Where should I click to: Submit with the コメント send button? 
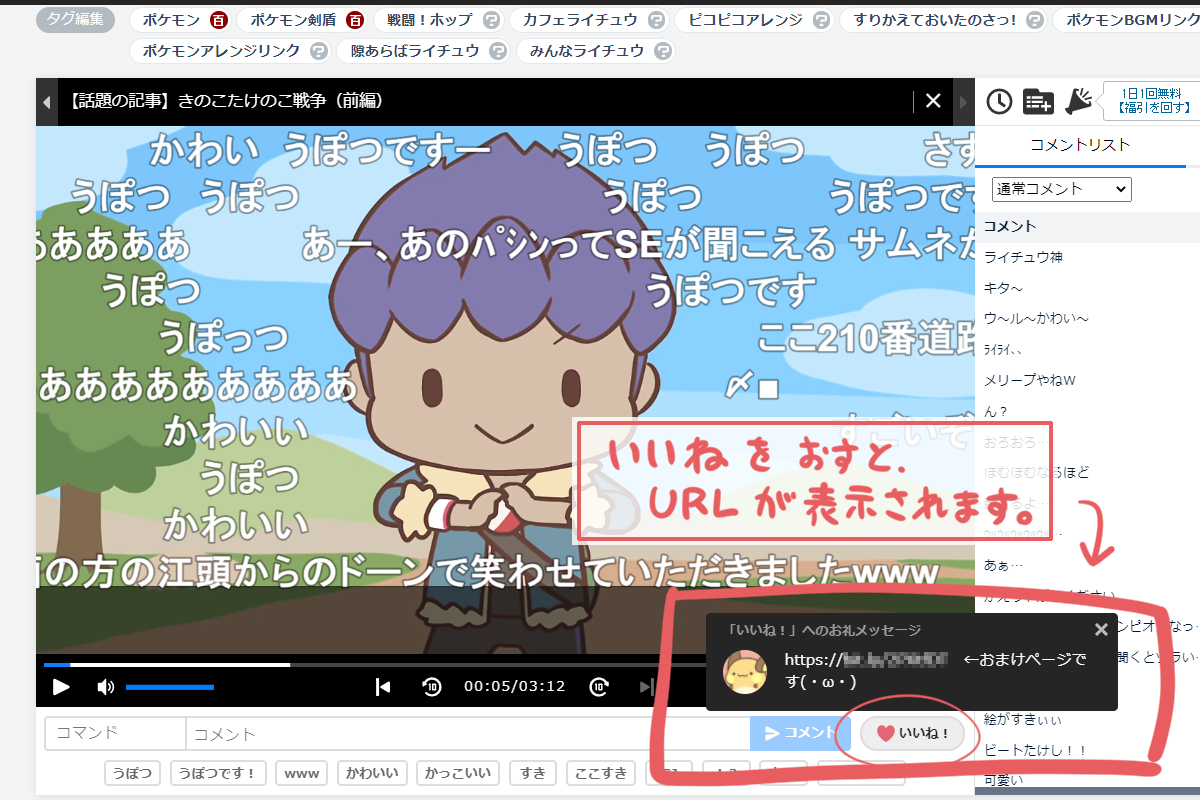[798, 733]
